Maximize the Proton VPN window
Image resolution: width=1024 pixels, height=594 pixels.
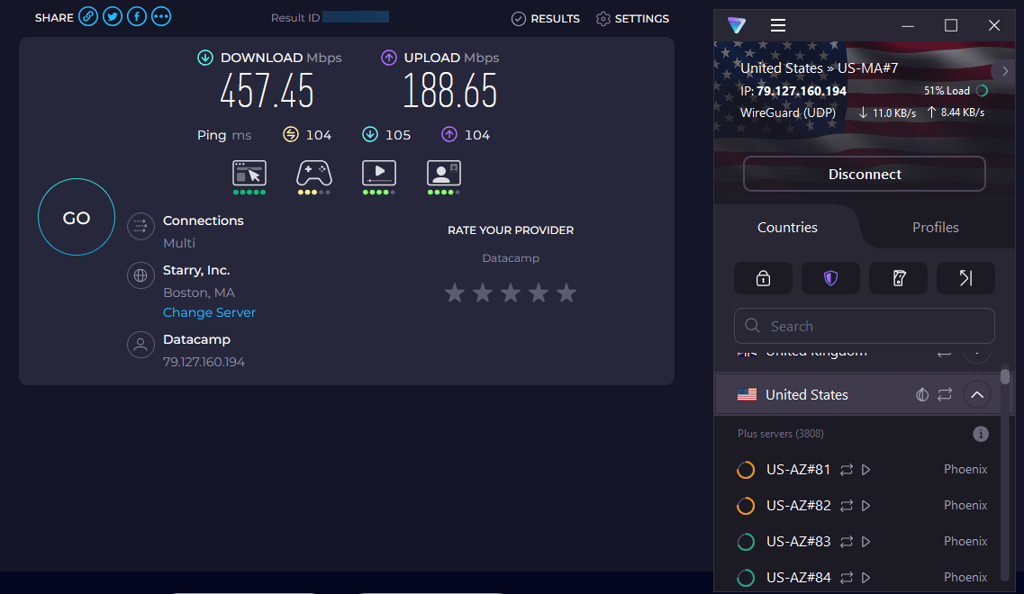[951, 25]
